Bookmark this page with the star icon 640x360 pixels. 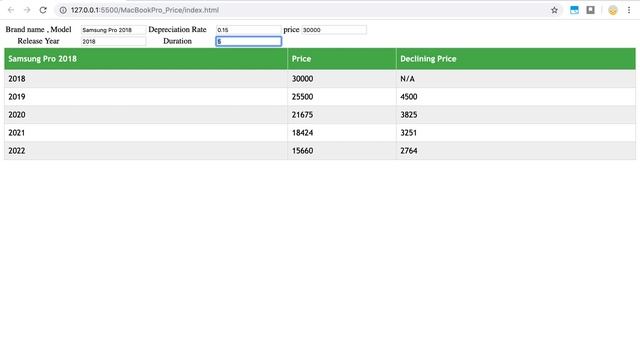tap(554, 10)
